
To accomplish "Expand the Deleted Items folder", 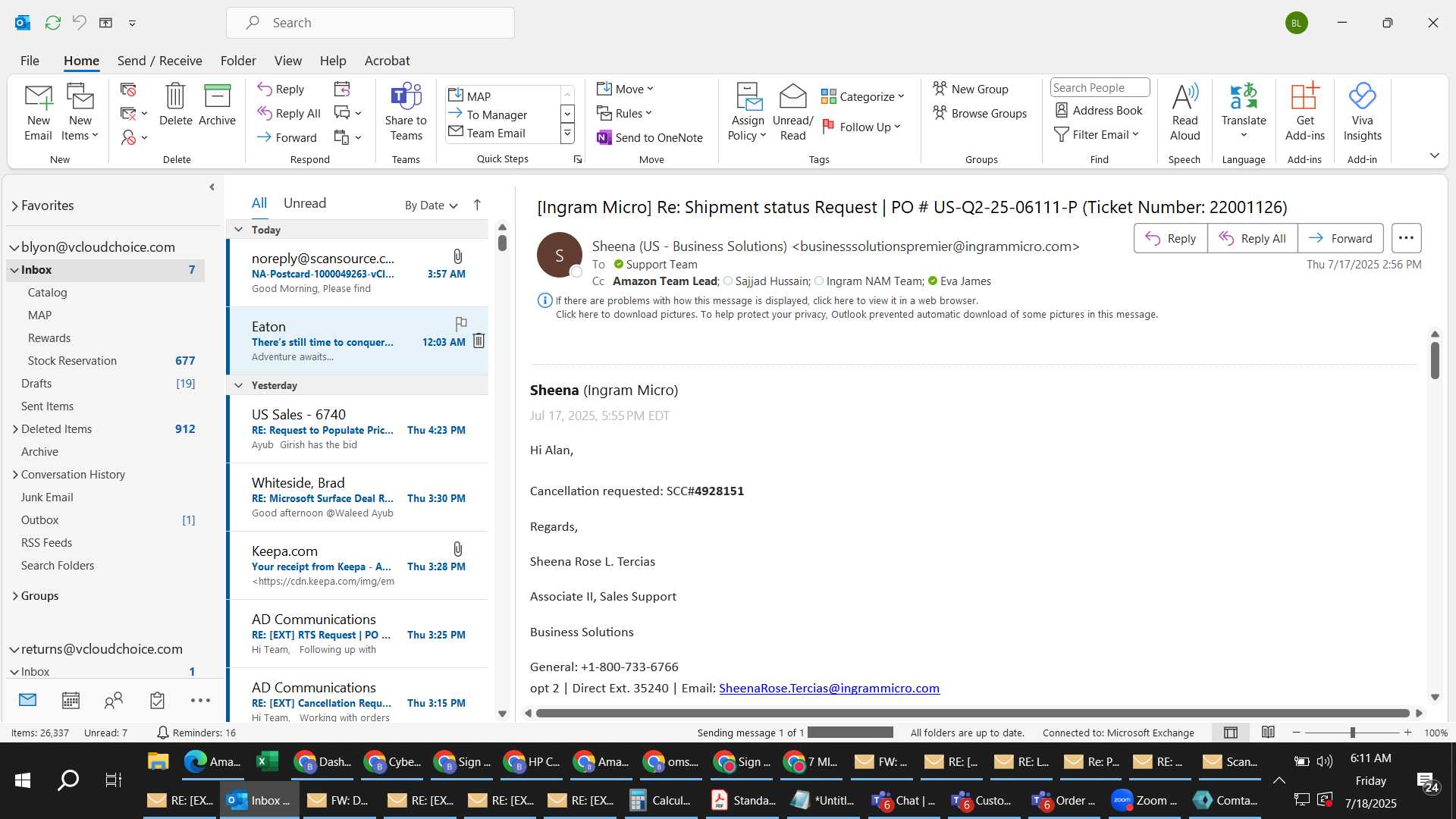I will tap(15, 429).
